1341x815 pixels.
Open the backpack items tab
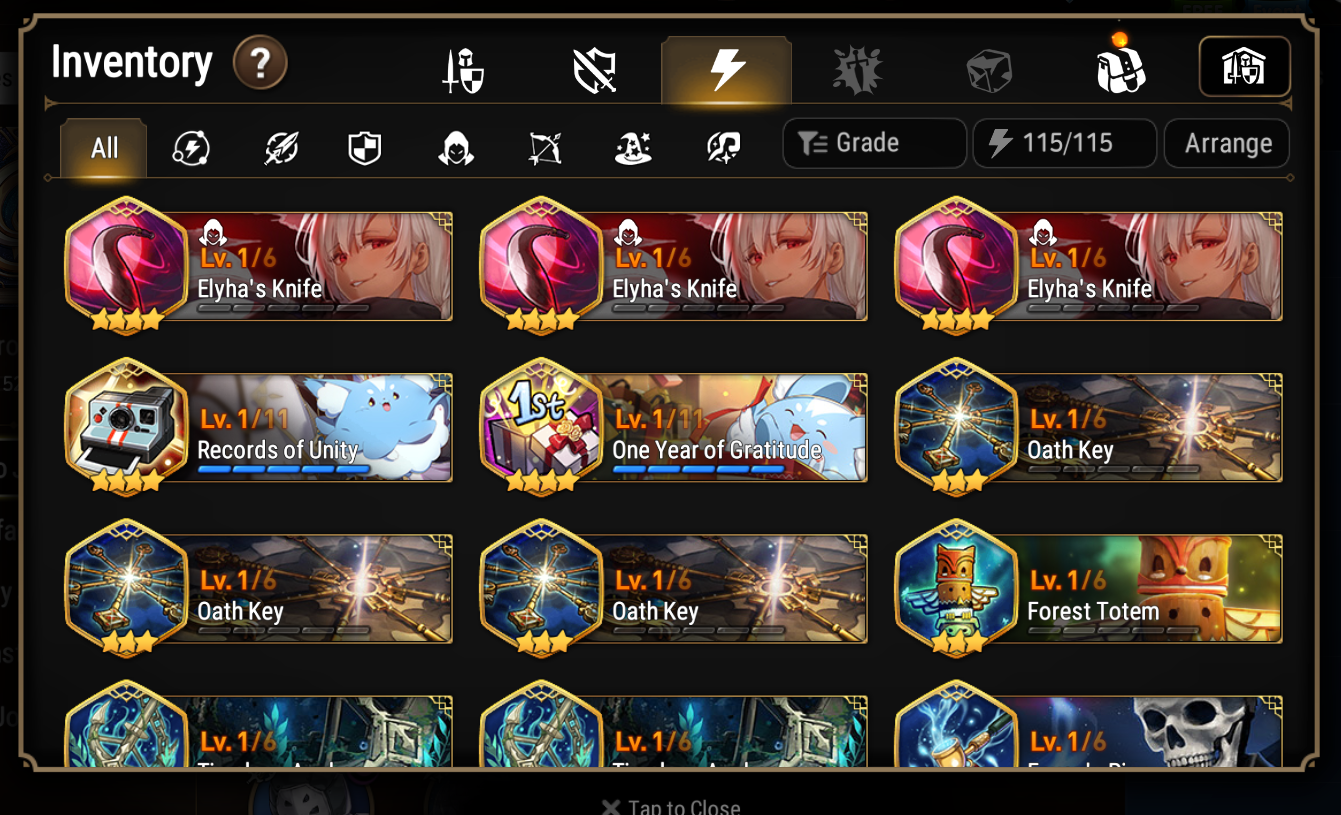click(1120, 66)
